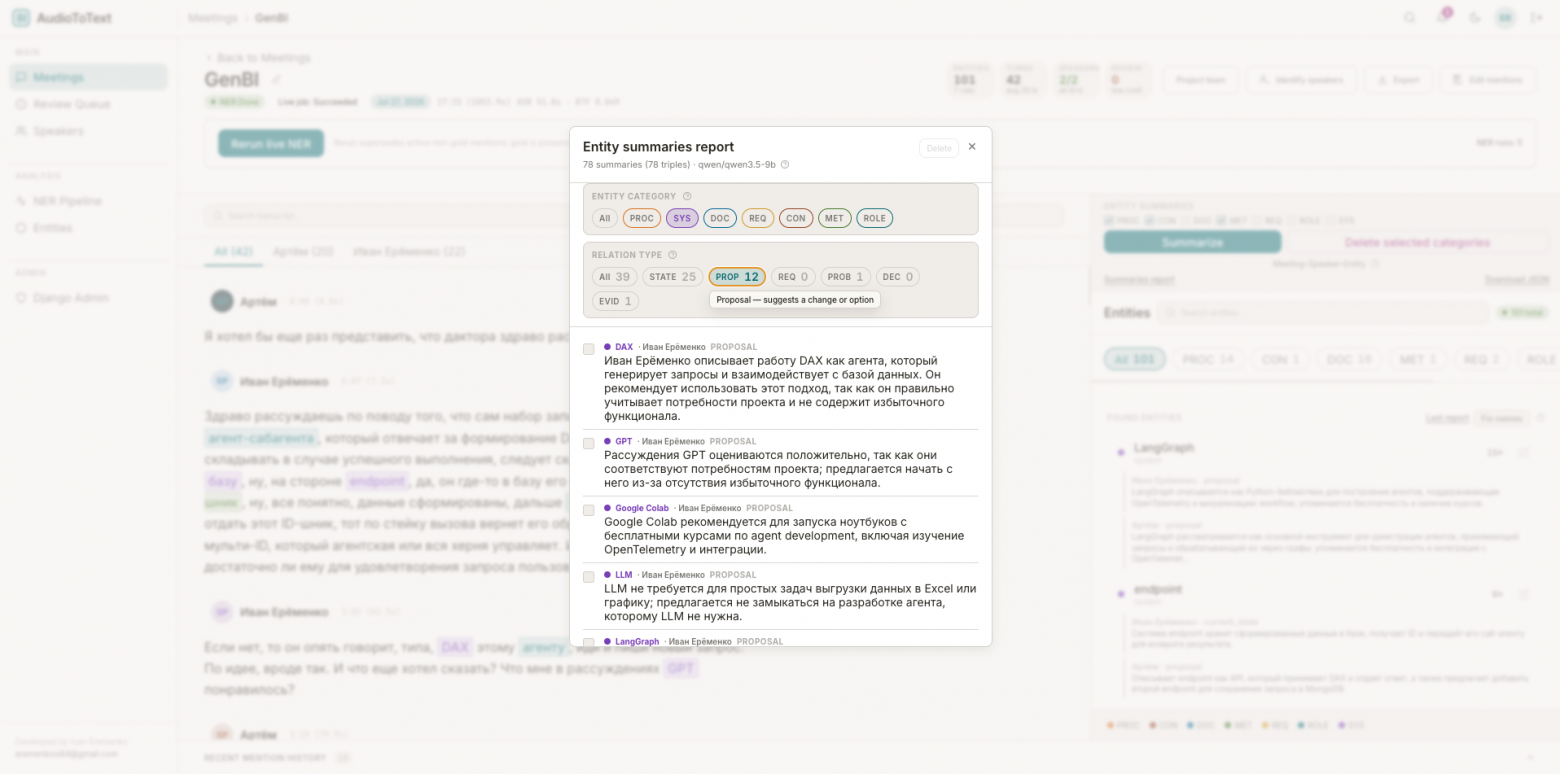Filter by the PROB 1 relation type
Viewport: 1560px width, 774px height.
pos(846,277)
